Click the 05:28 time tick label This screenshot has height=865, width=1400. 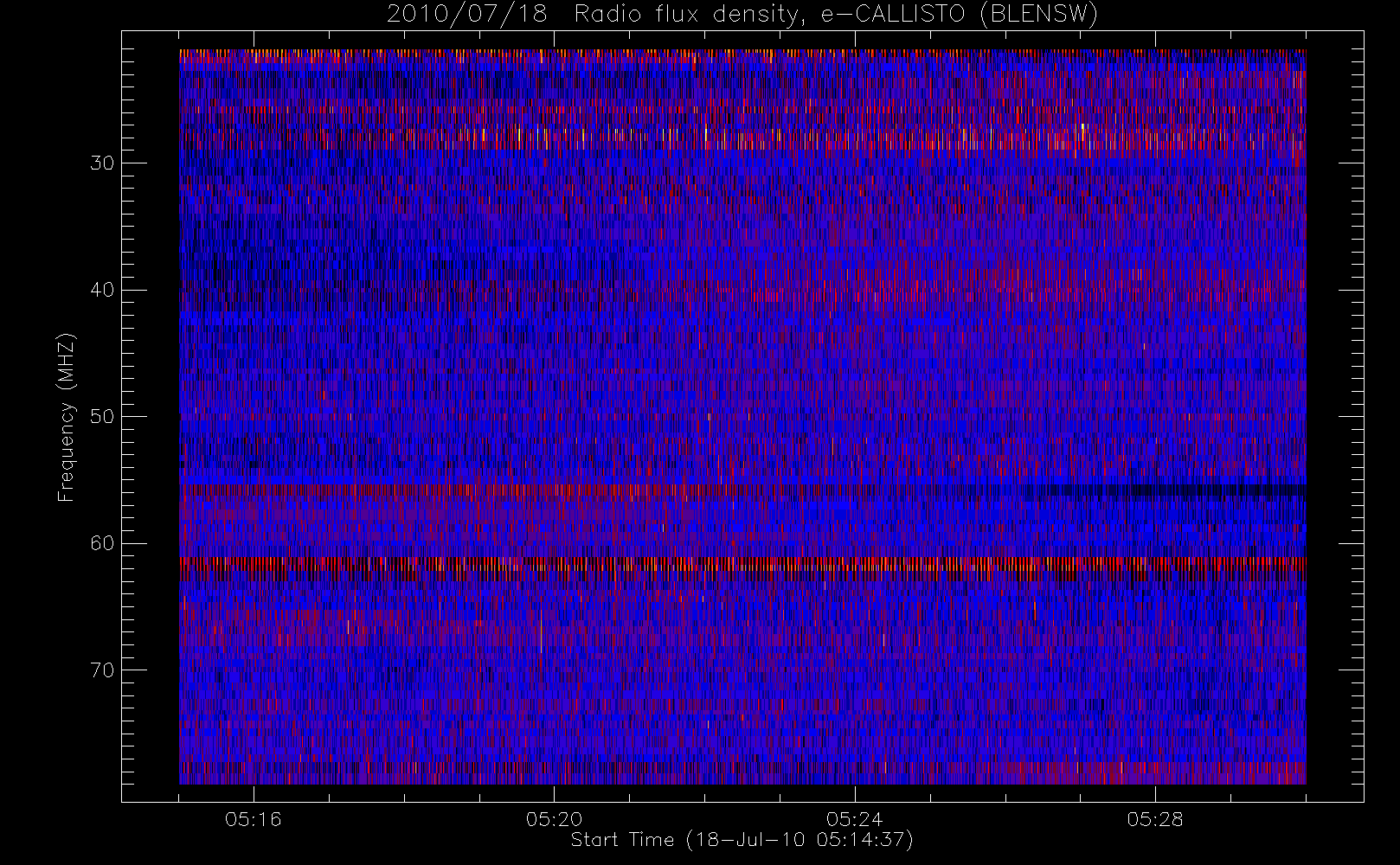point(1155,819)
